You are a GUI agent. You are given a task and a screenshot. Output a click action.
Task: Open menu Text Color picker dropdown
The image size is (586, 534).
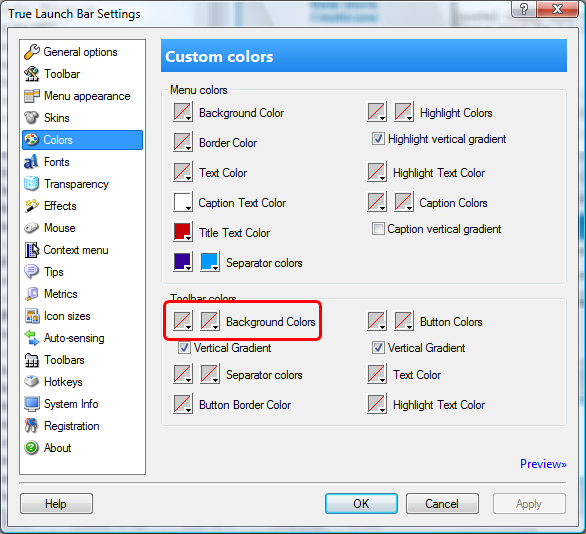pyautogui.click(x=183, y=172)
